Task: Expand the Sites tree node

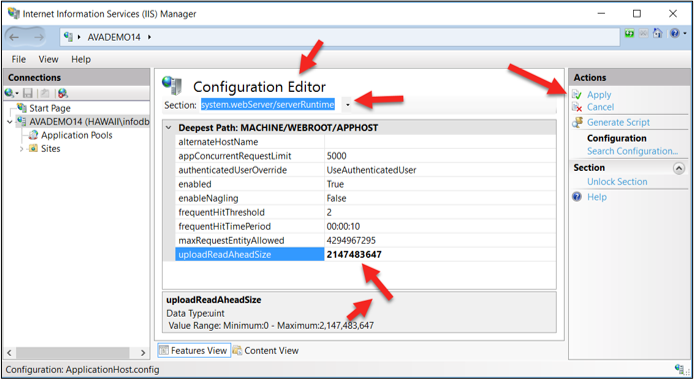Action: coord(21,149)
